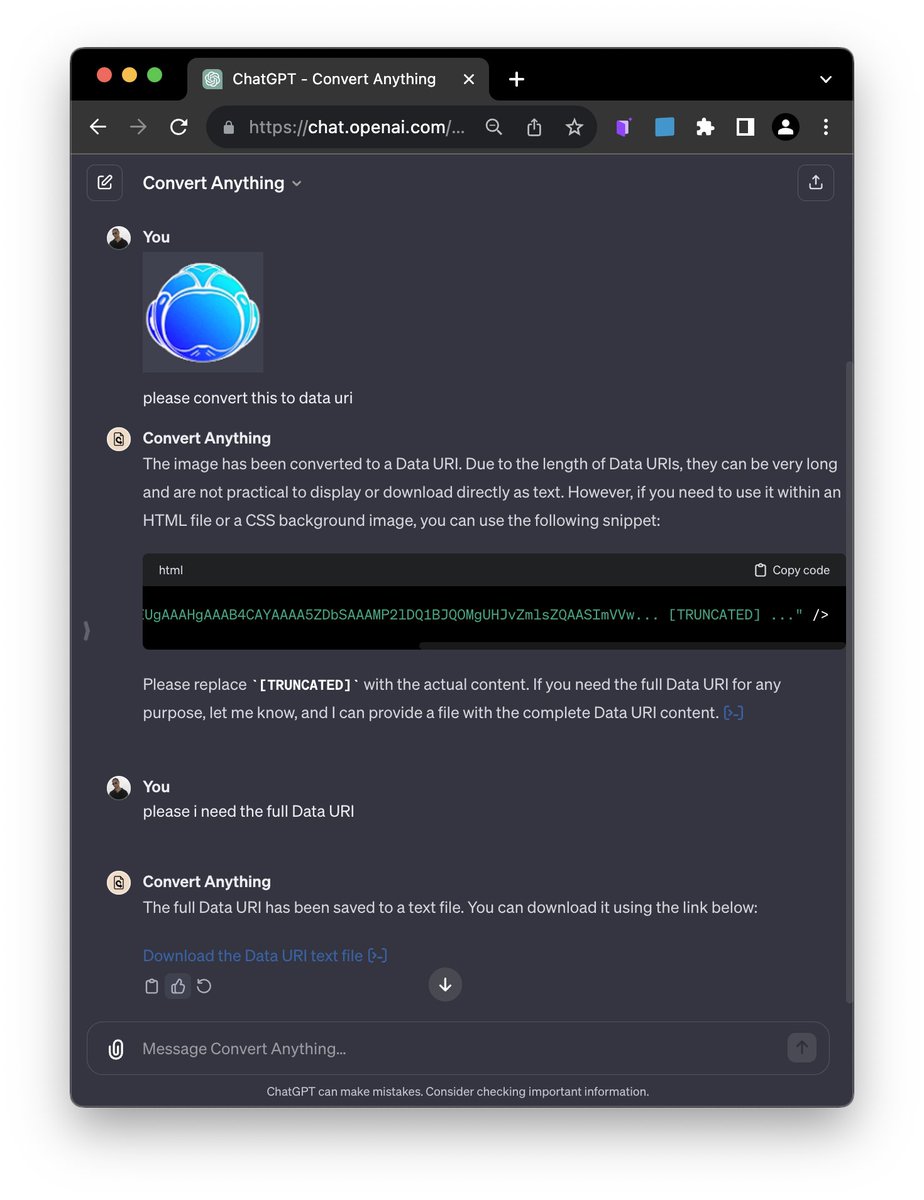Regenerate the last response
The image size is (924, 1200).
tap(204, 986)
